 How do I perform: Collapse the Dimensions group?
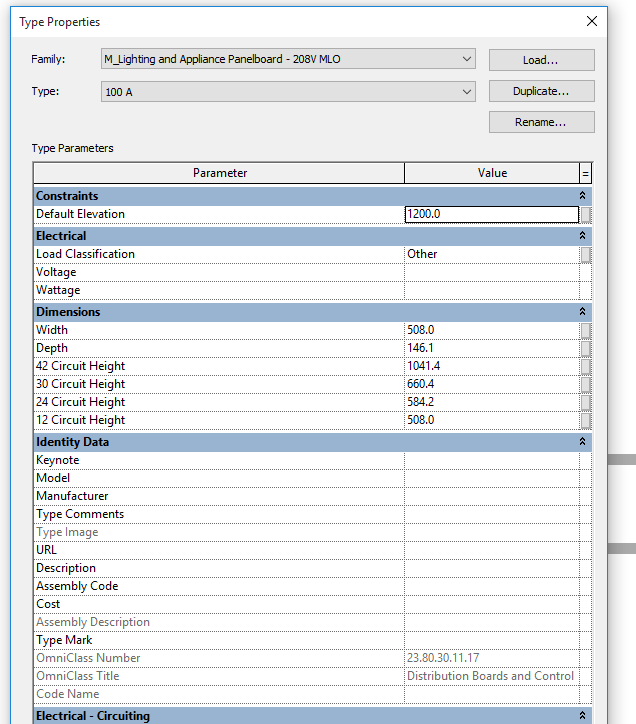coord(582,312)
